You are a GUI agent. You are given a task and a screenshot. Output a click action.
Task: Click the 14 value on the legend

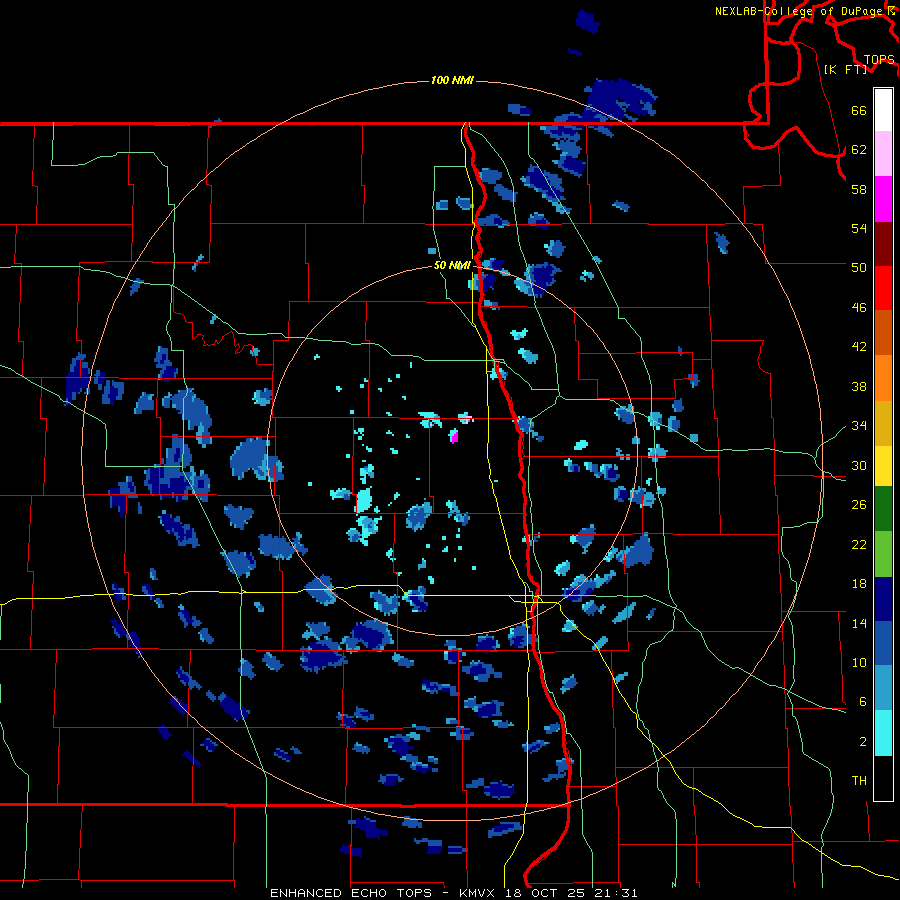(x=859, y=623)
